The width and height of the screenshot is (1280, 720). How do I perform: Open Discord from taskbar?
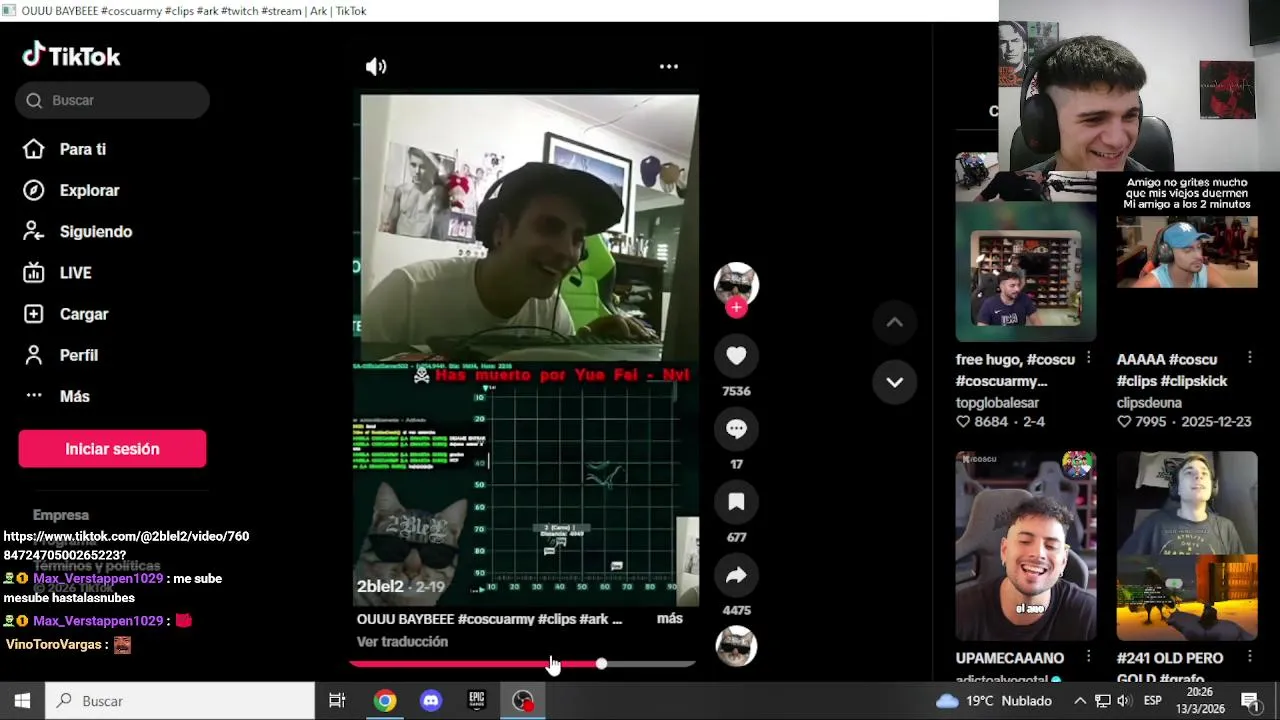431,701
